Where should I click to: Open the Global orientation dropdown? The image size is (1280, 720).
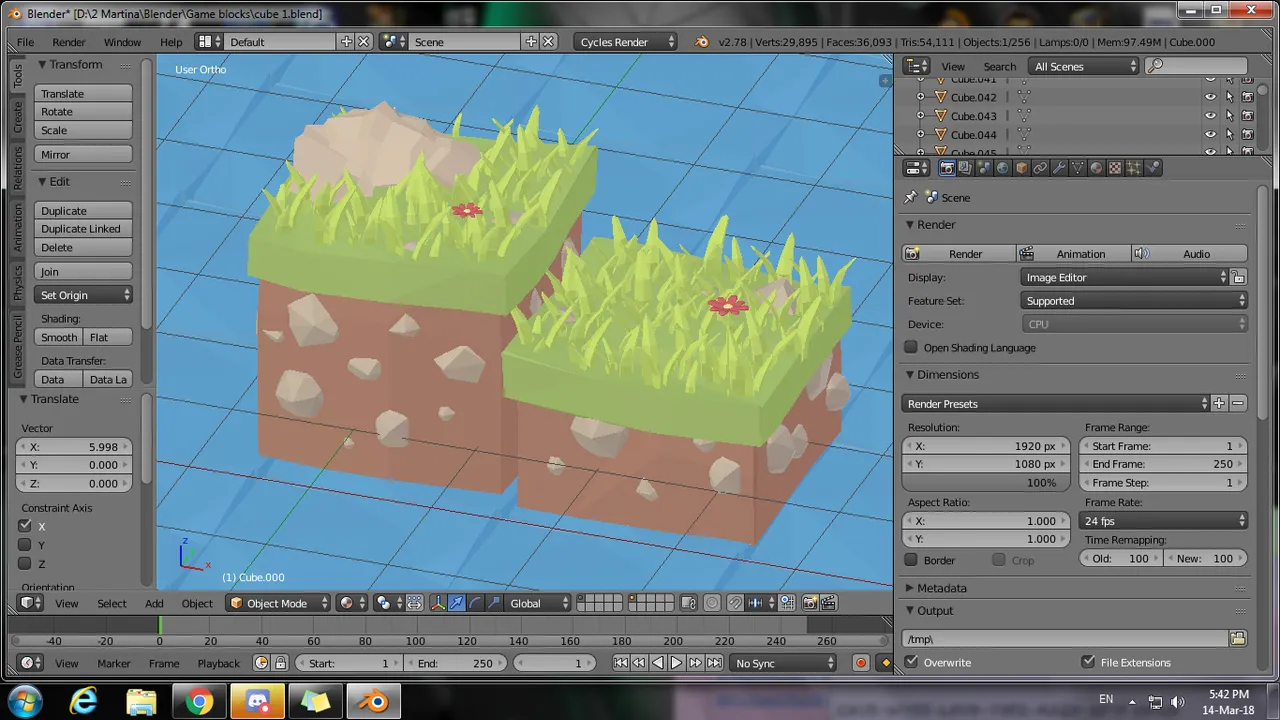click(x=538, y=603)
